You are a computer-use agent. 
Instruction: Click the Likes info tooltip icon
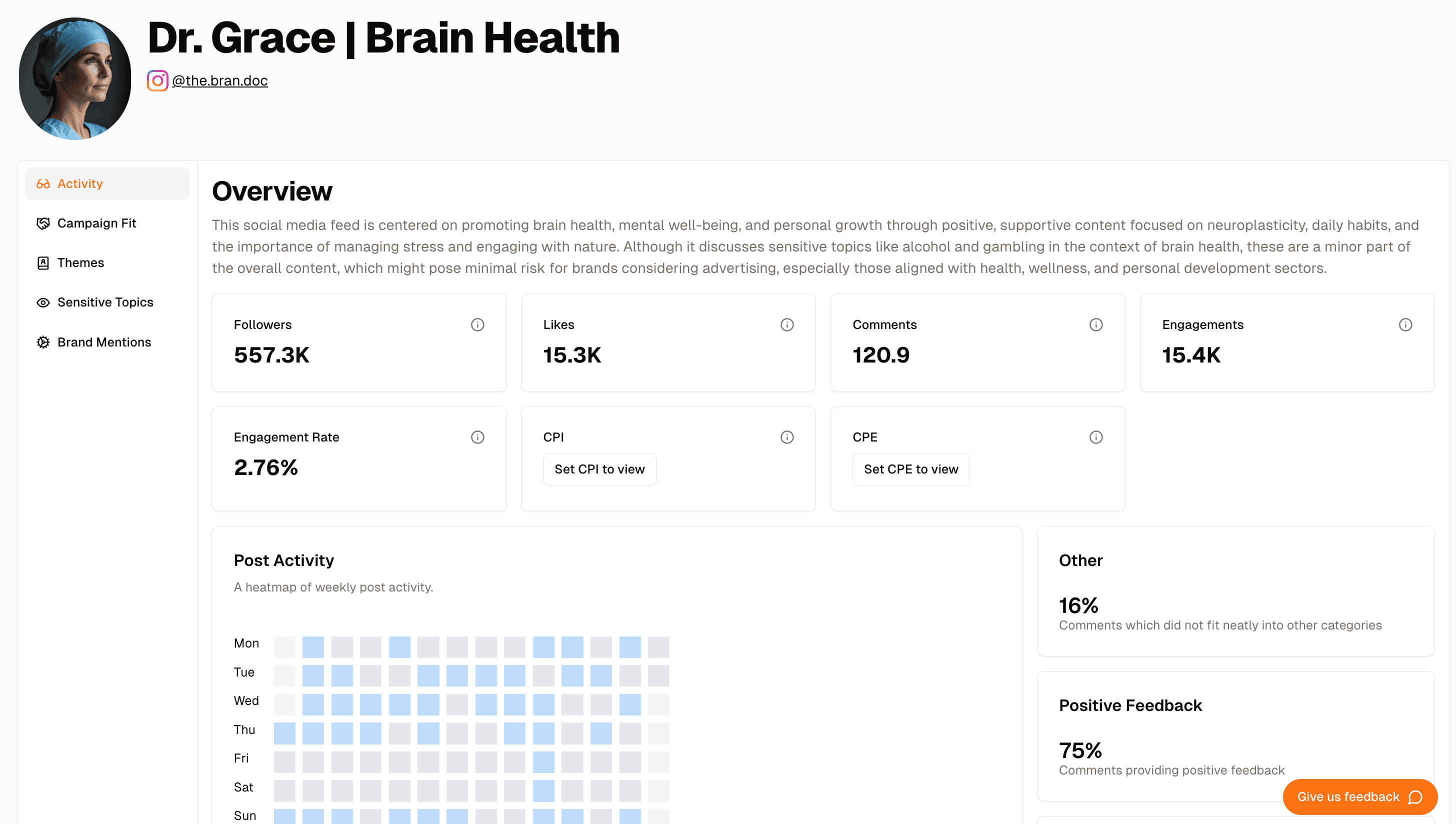pos(787,325)
